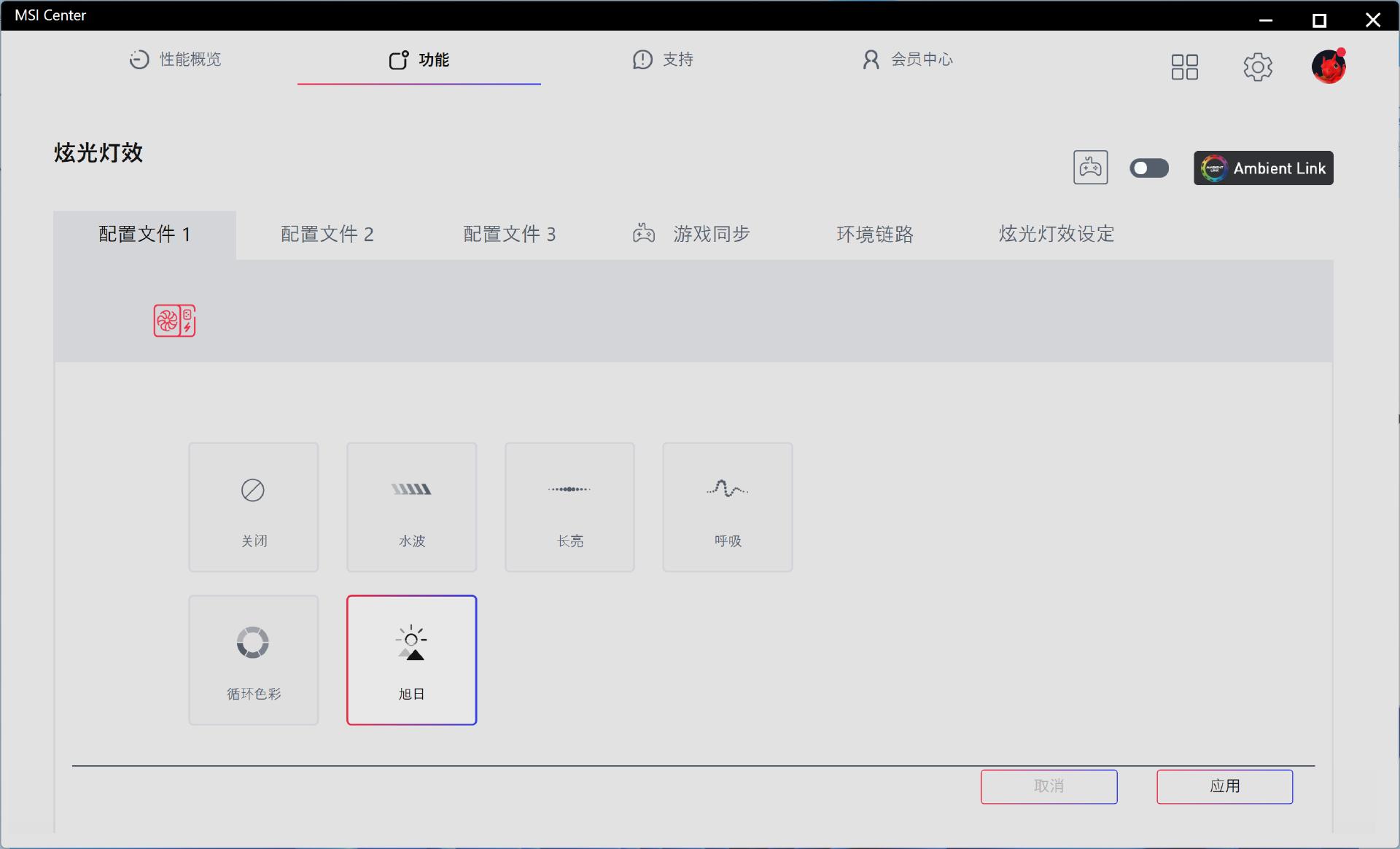Screen dimensions: 1400x849
Task: Select the 关闭 (off) lighting effect
Action: (x=253, y=507)
